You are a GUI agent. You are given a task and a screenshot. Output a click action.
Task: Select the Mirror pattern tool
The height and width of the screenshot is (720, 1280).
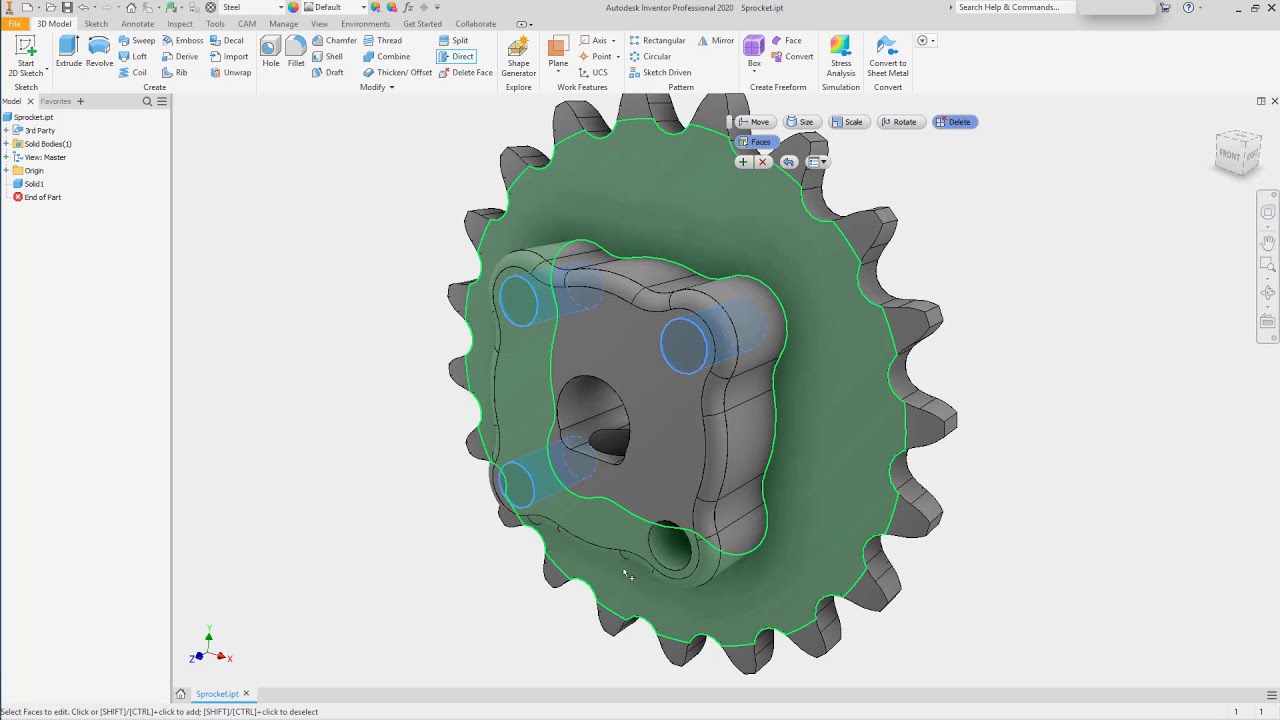tap(716, 41)
